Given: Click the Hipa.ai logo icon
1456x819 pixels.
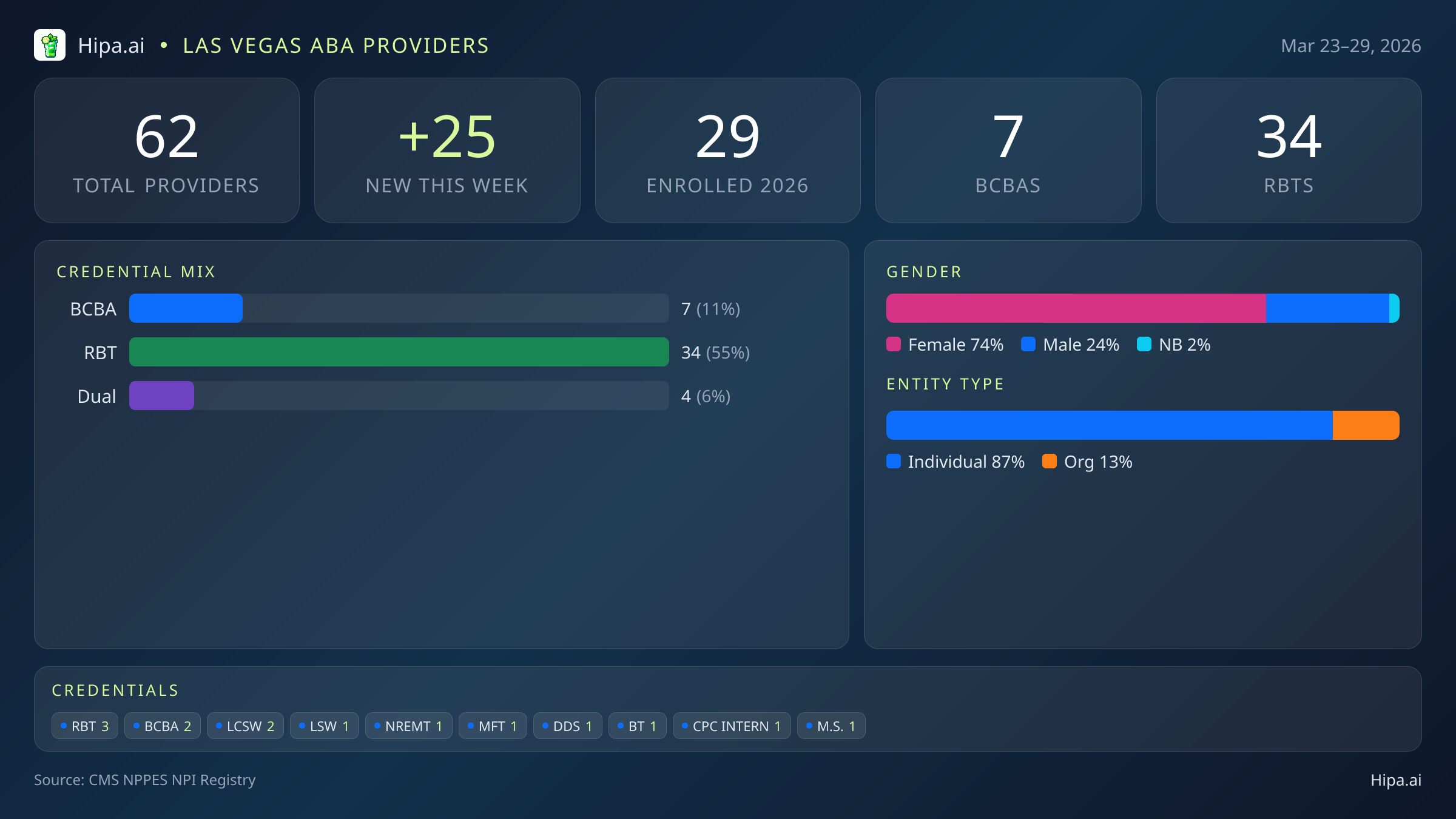Looking at the screenshot, I should tap(50, 45).
